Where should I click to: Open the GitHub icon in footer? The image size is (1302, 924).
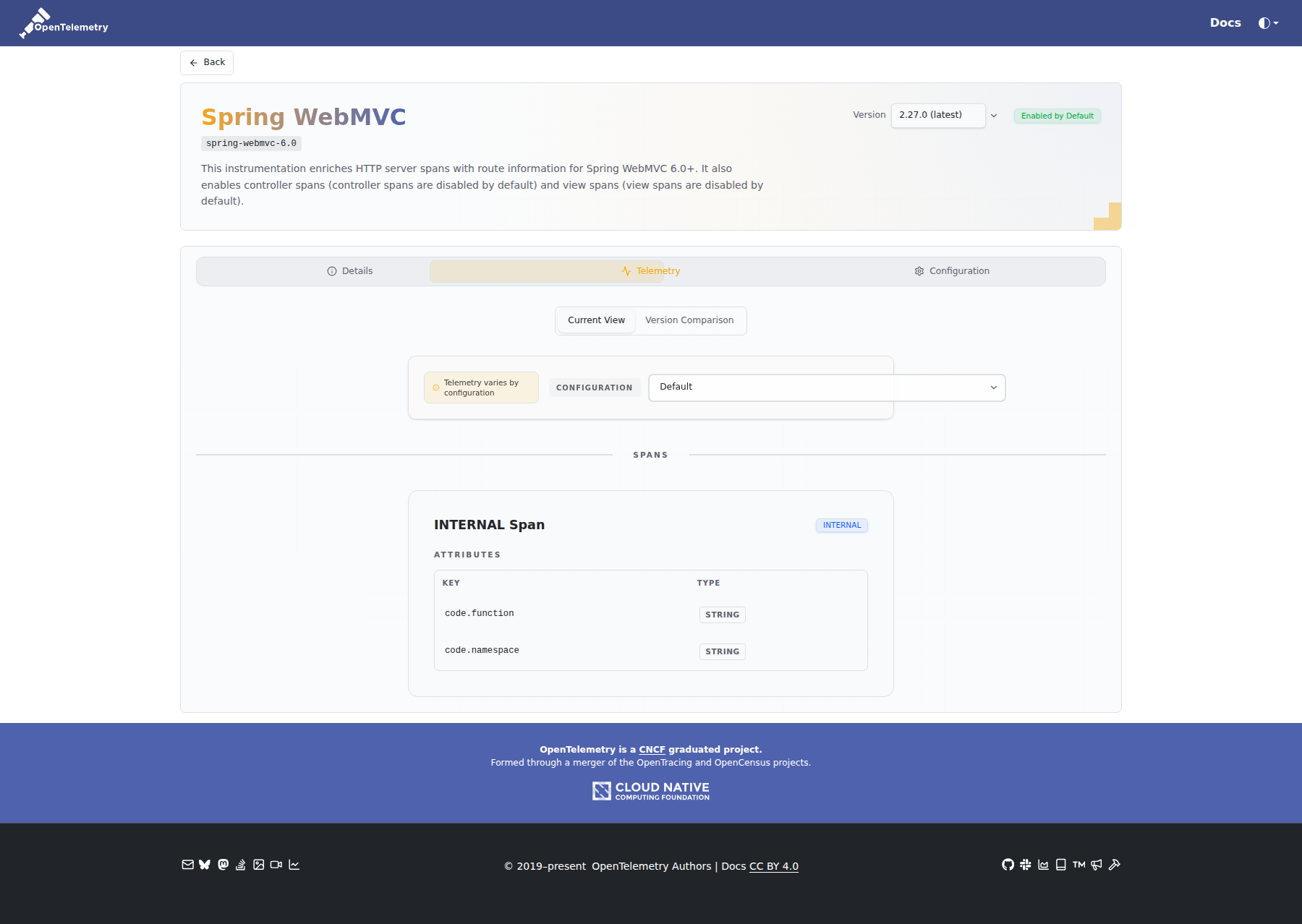(x=1008, y=865)
